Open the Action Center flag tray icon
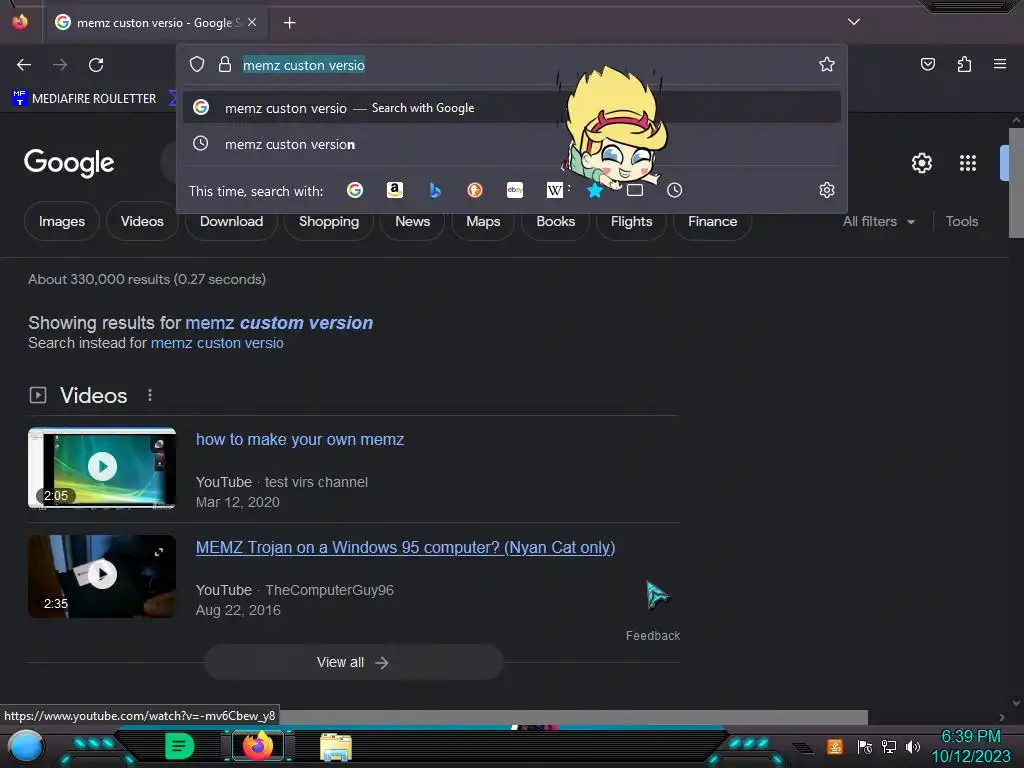This screenshot has width=1024, height=768. pos(865,746)
